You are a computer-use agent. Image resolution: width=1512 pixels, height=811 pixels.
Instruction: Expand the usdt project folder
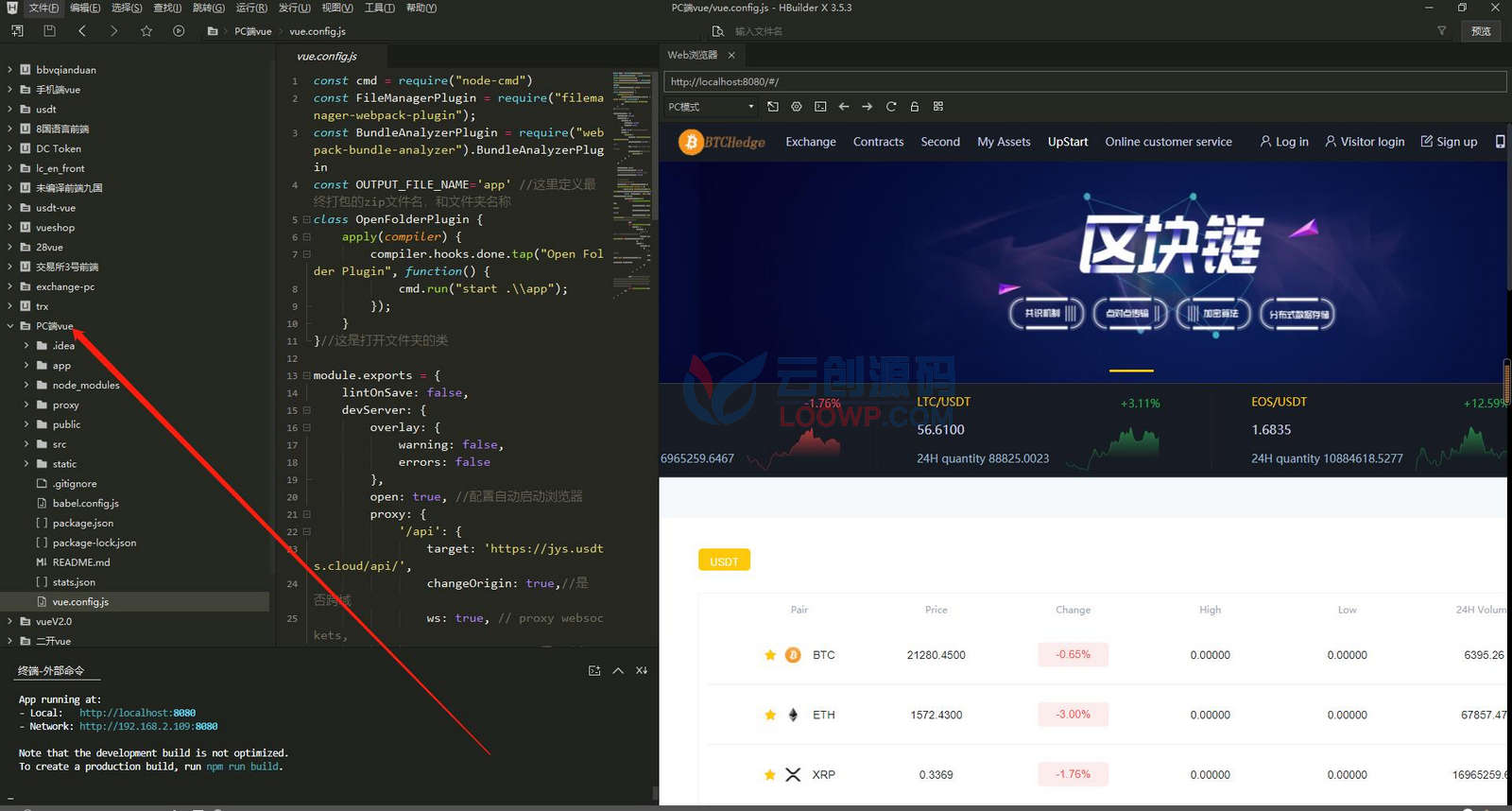coord(10,110)
